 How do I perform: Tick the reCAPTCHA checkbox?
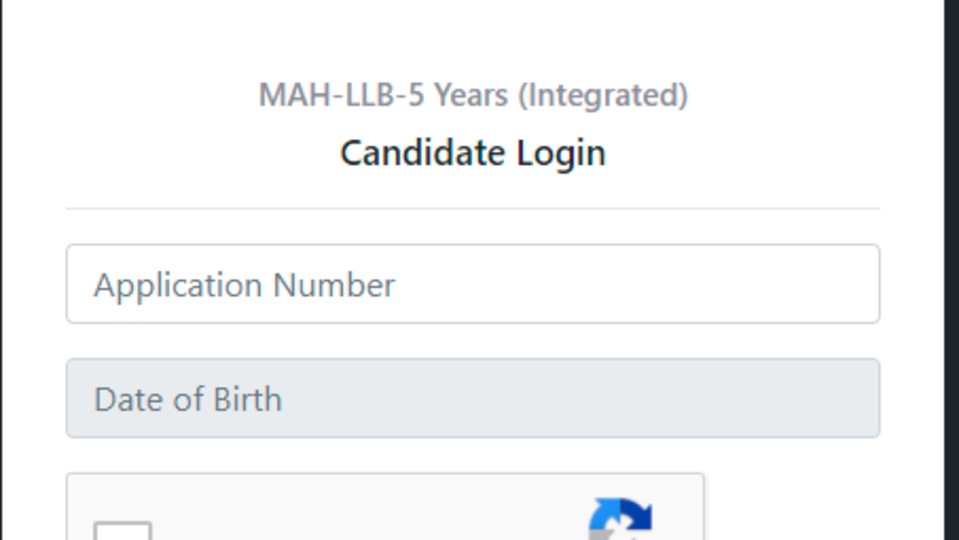pos(122,531)
